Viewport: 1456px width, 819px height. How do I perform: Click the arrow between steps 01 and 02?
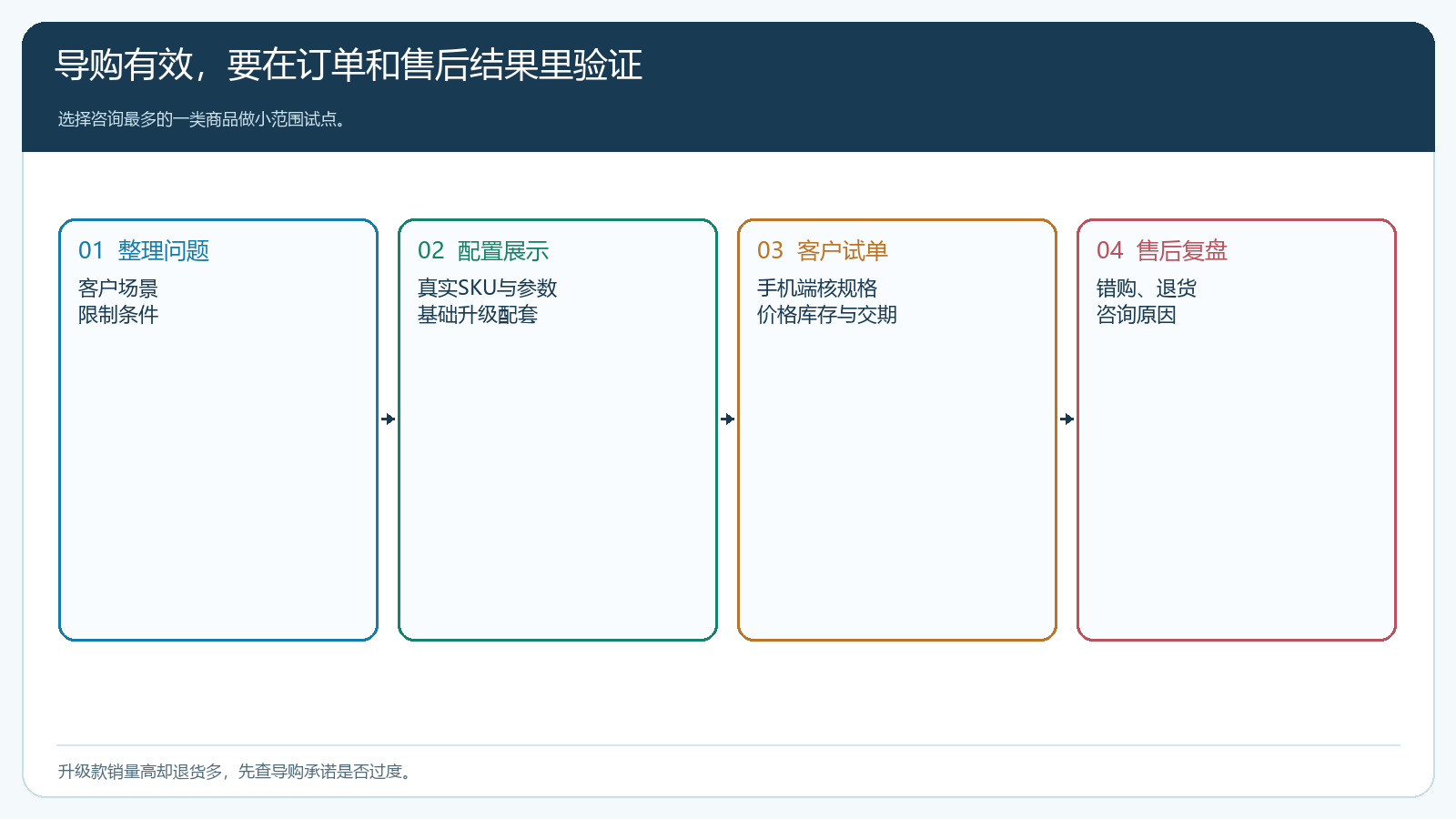pyautogui.click(x=389, y=419)
